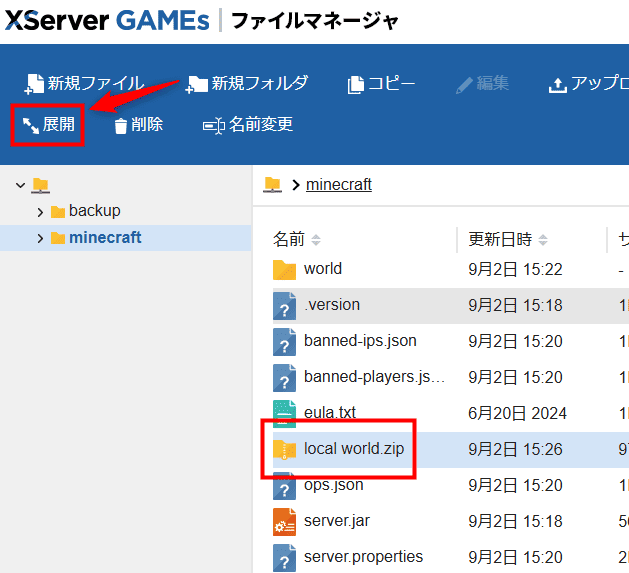629x573 pixels.
Task: Click the ファイルマネージャ title text
Action: tap(315, 21)
